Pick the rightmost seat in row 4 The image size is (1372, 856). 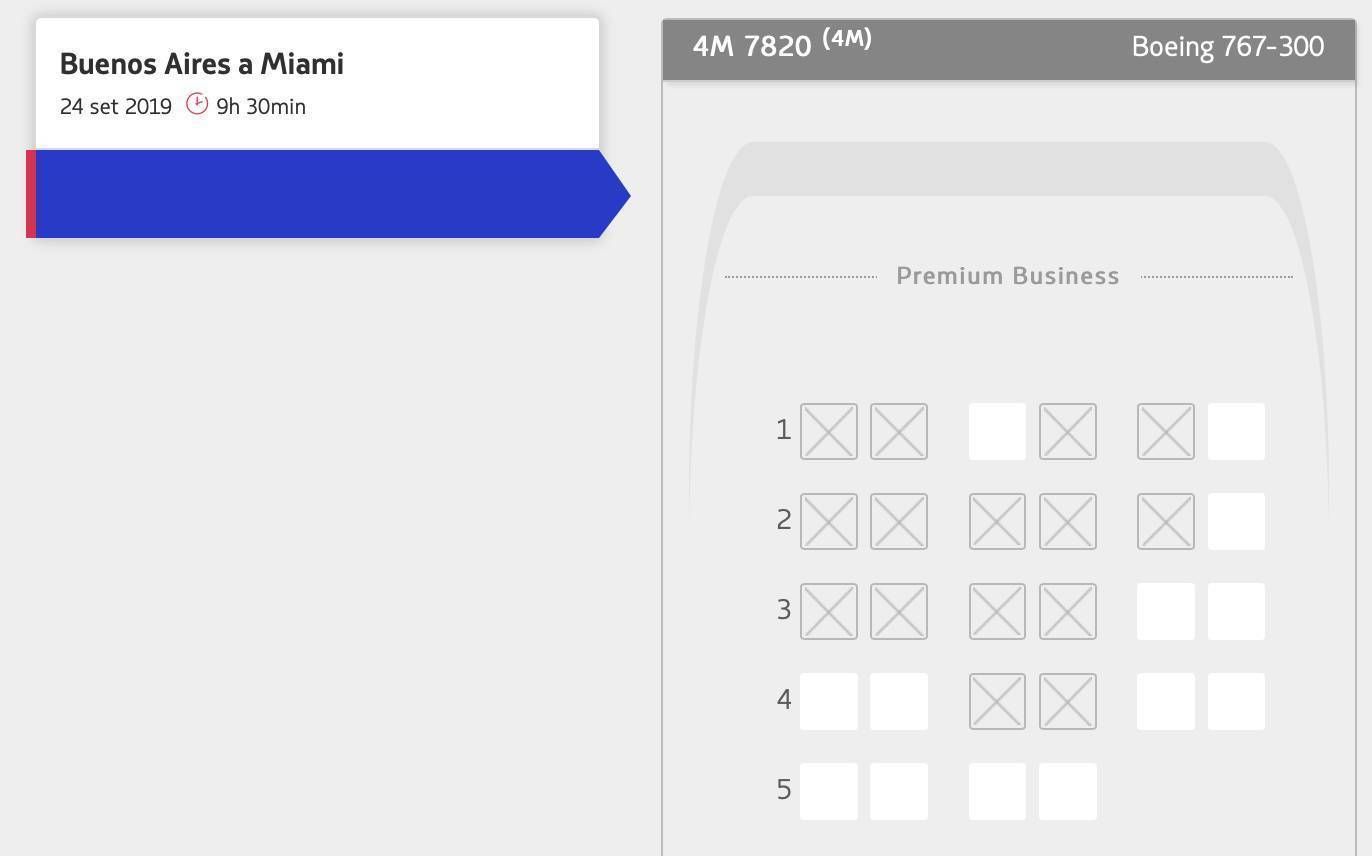click(1236, 702)
